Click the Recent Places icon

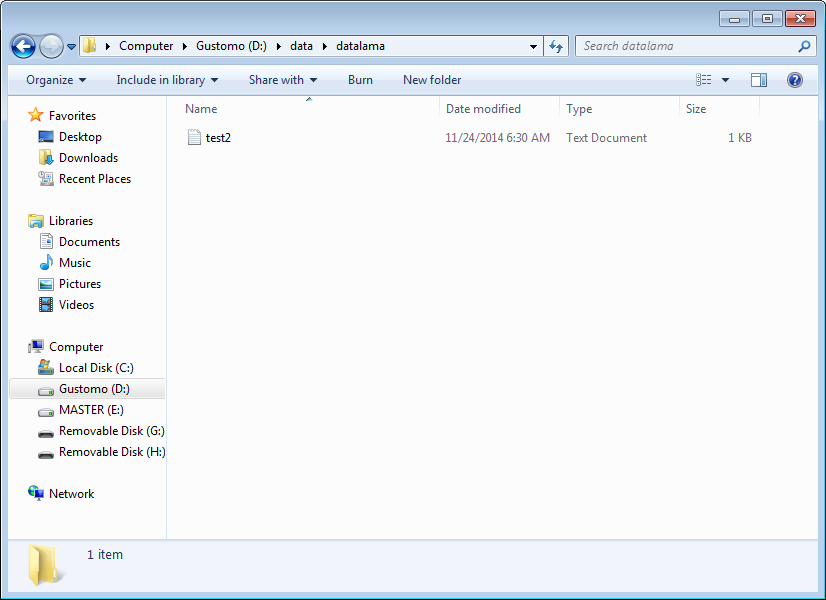point(46,179)
